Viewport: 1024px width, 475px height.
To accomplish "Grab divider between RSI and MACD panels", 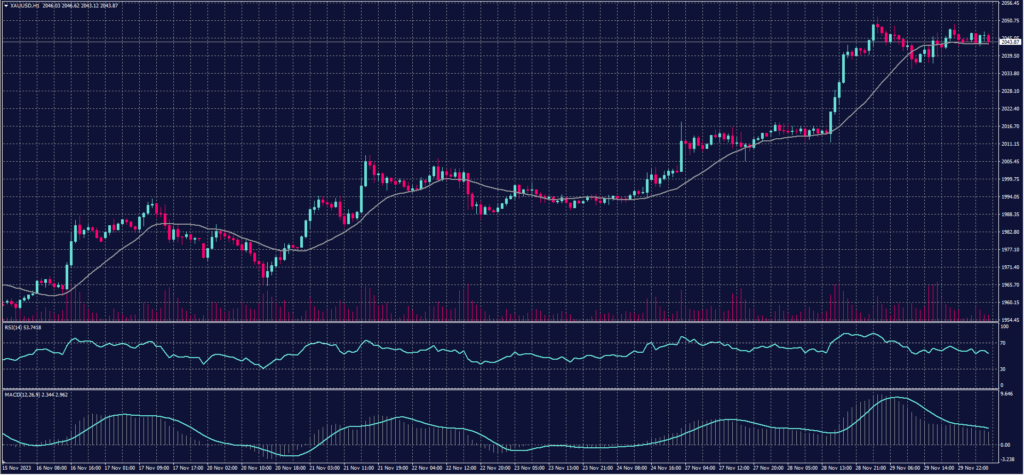I will pos(500,387).
